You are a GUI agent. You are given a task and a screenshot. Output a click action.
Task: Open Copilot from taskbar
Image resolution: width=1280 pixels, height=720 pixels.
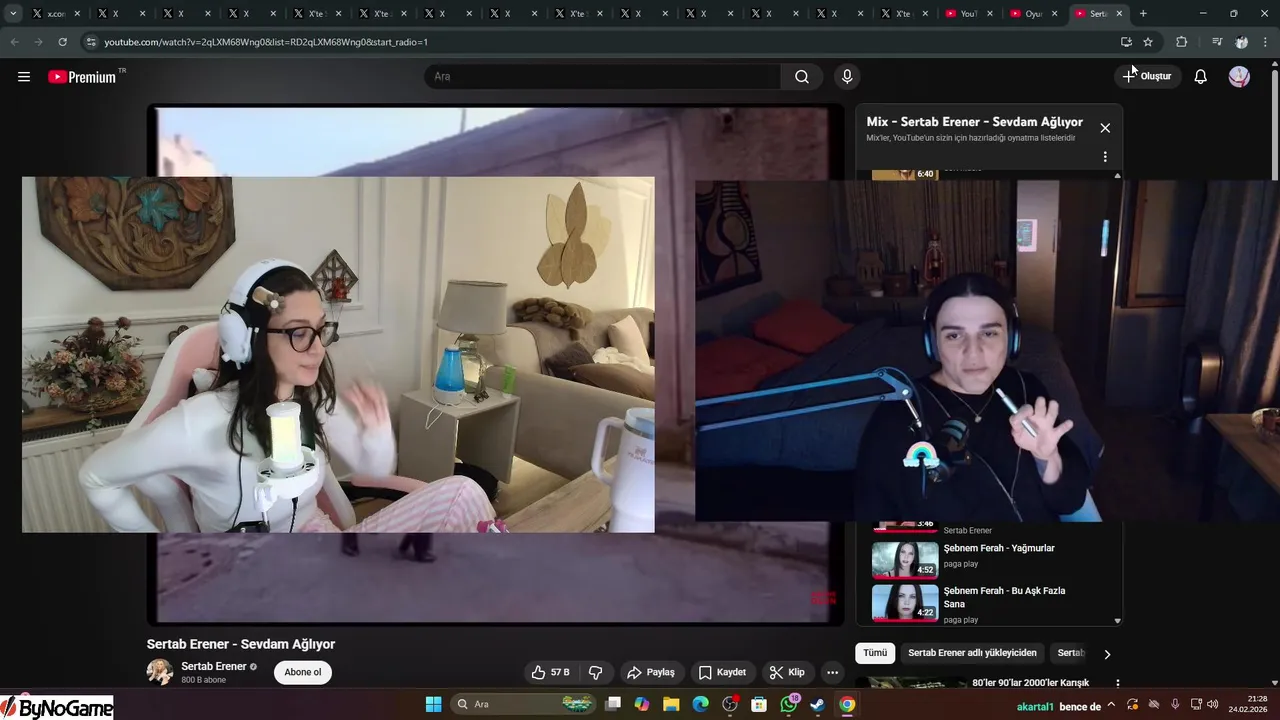pos(642,704)
